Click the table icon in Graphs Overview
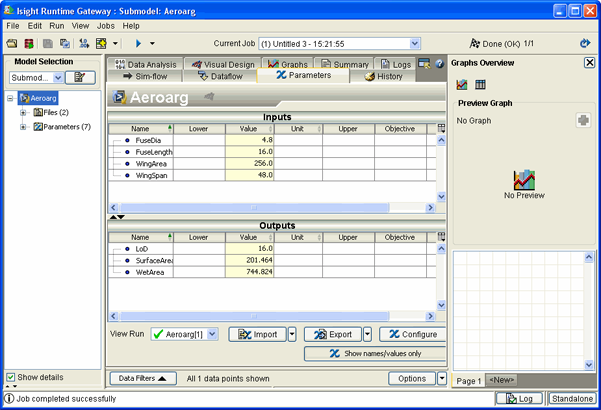Viewport: 601px width, 410px height. [x=480, y=85]
